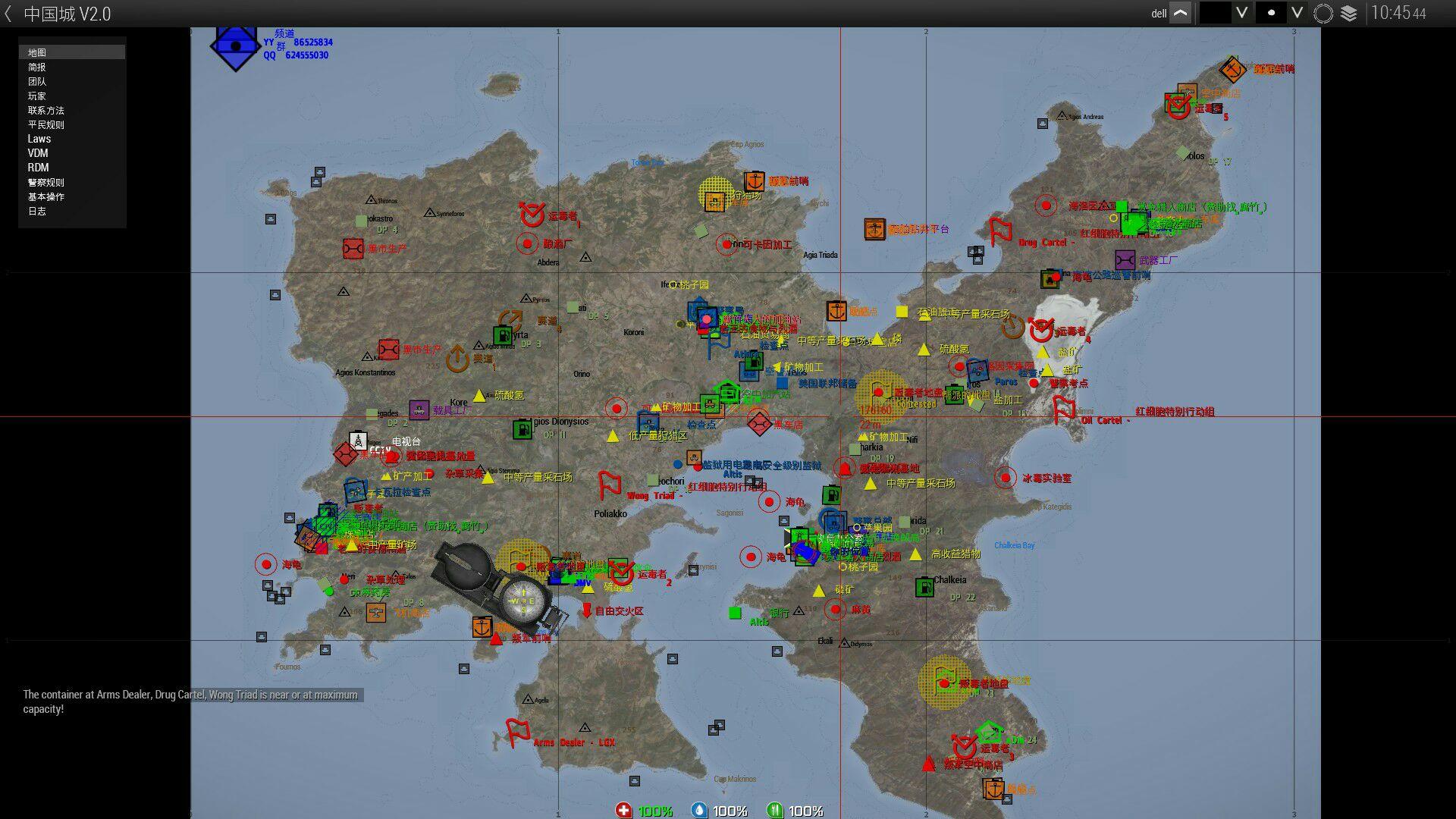Click the red flag Oil Cartel marker
This screenshot has height=819, width=1456.
[1063, 410]
